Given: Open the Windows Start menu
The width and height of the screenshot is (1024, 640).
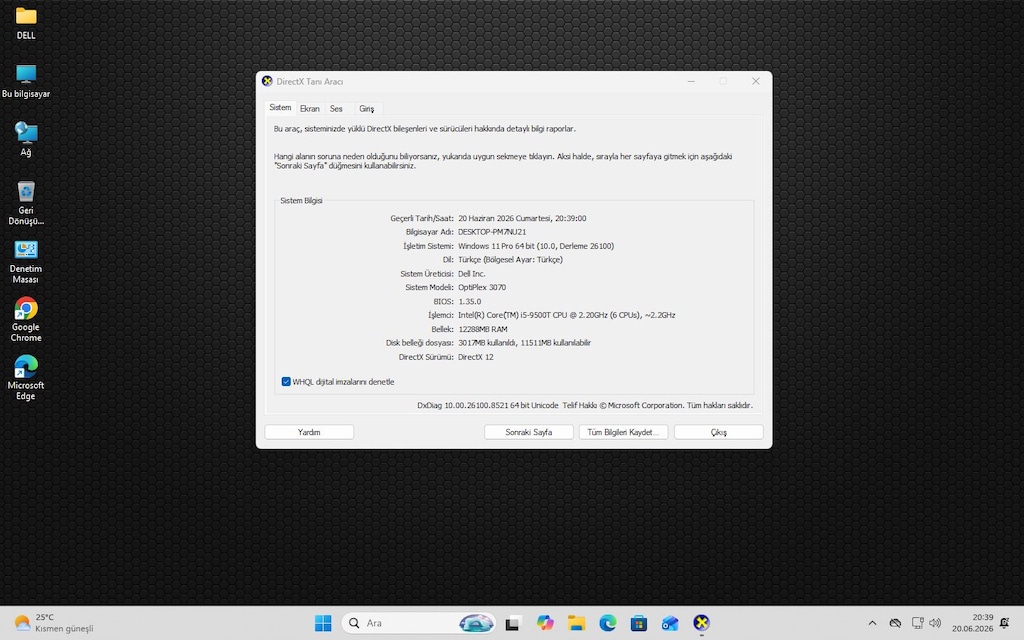Looking at the screenshot, I should click(323, 623).
